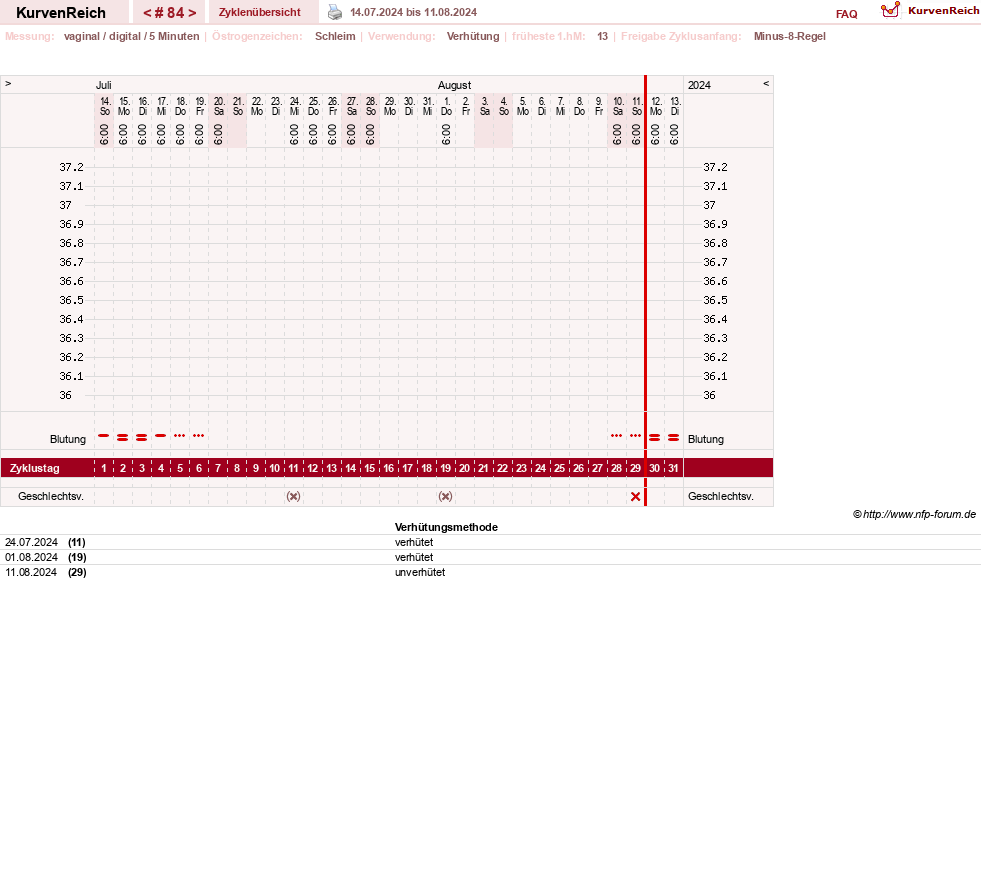This screenshot has width=981, height=886.
Task: Click the 01.08.2024 table row date
Action: click(x=31, y=558)
